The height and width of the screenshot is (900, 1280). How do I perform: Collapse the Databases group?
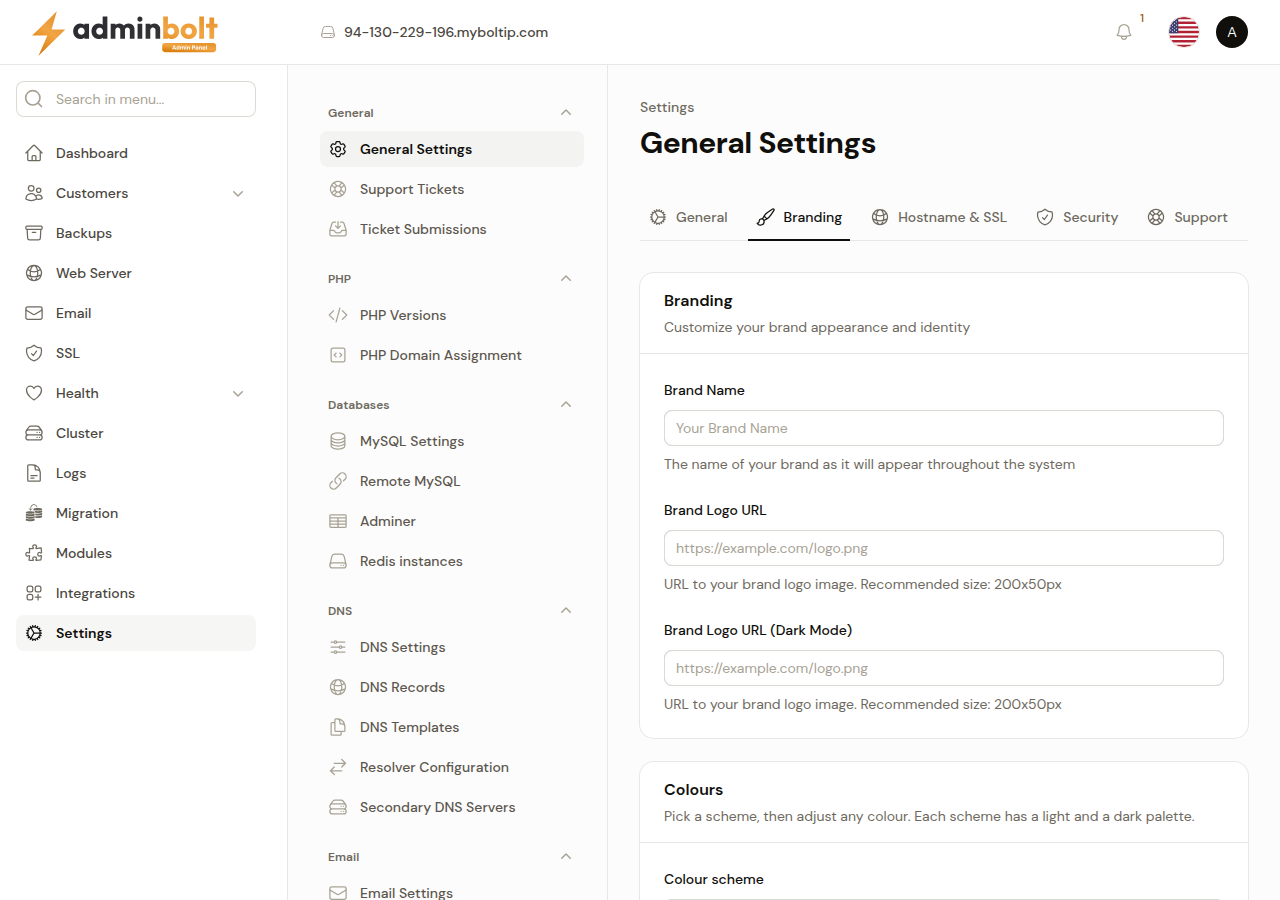tap(566, 405)
